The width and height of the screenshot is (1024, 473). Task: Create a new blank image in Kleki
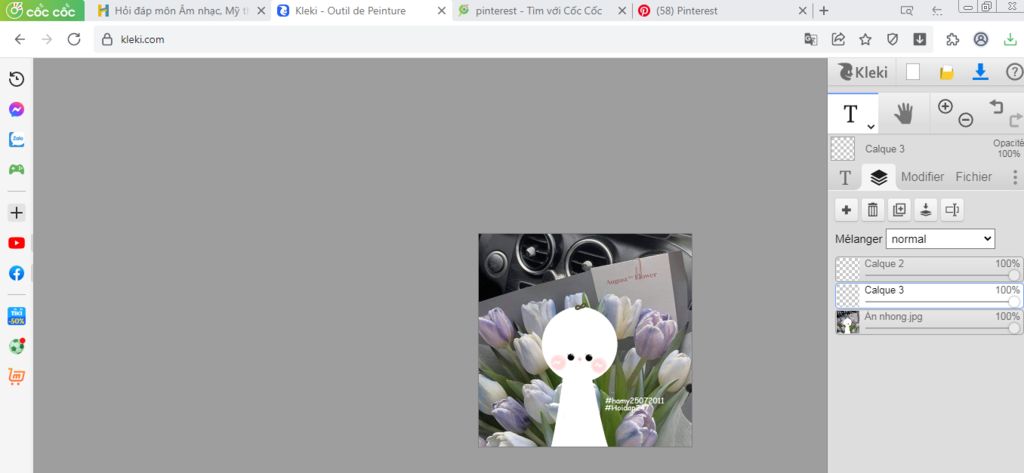[x=913, y=72]
